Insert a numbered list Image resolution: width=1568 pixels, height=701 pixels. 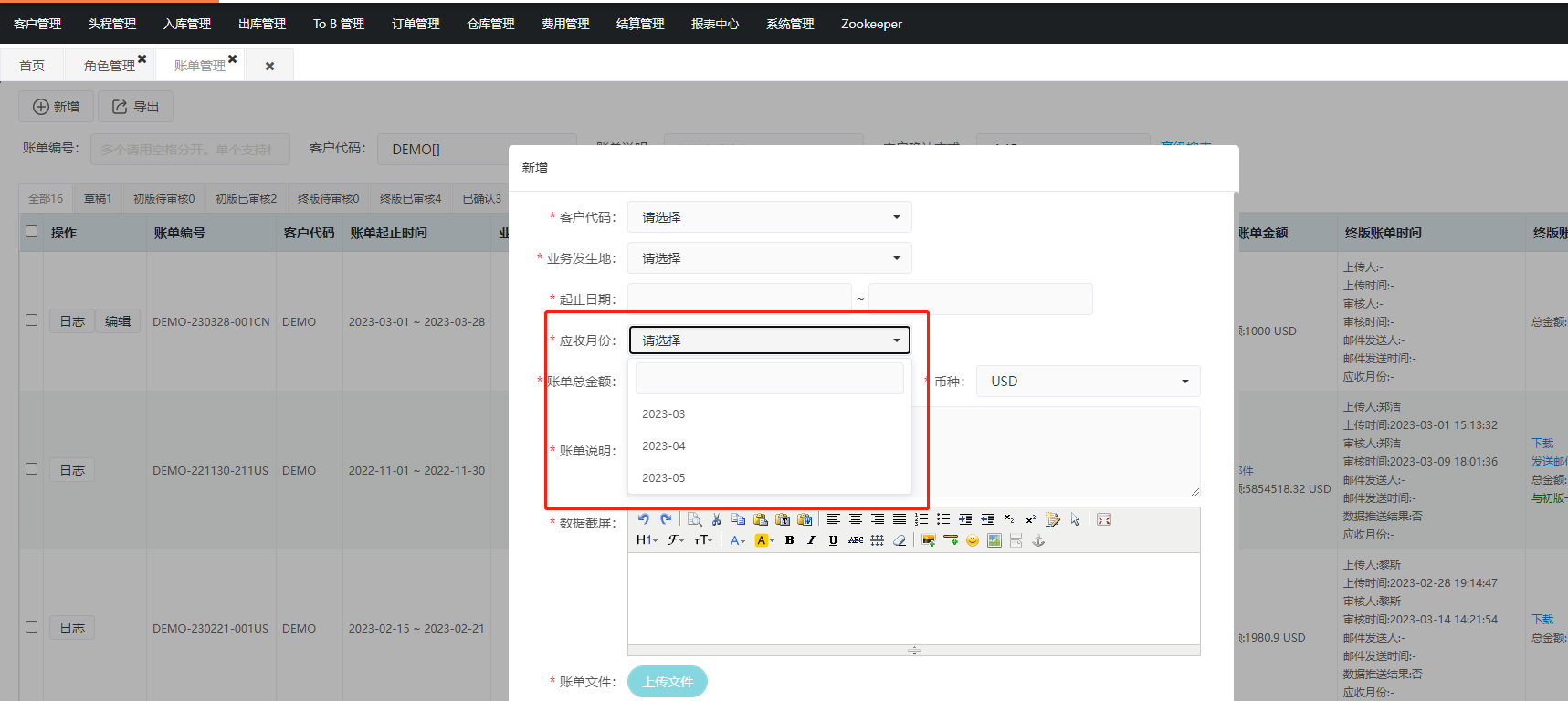[921, 519]
